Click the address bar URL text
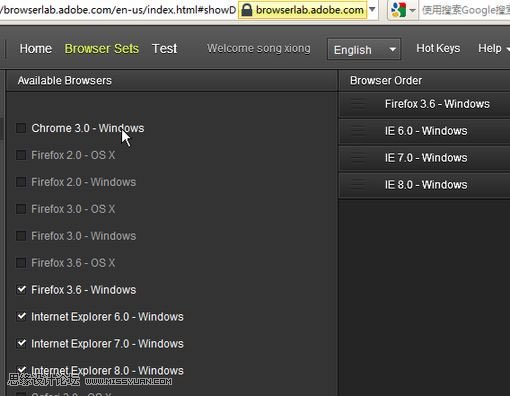The height and width of the screenshot is (396, 510). [118, 10]
